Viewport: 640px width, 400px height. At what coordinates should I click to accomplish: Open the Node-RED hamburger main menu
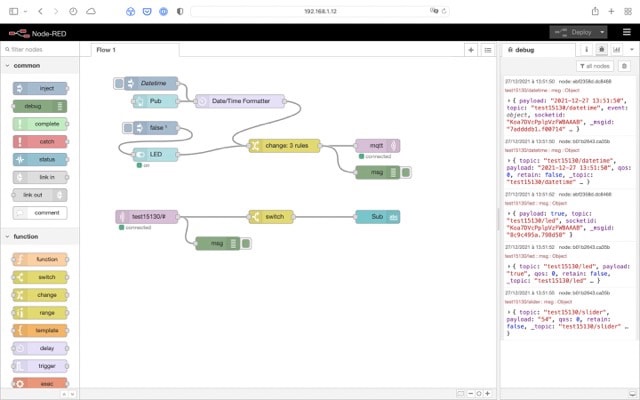coord(626,32)
